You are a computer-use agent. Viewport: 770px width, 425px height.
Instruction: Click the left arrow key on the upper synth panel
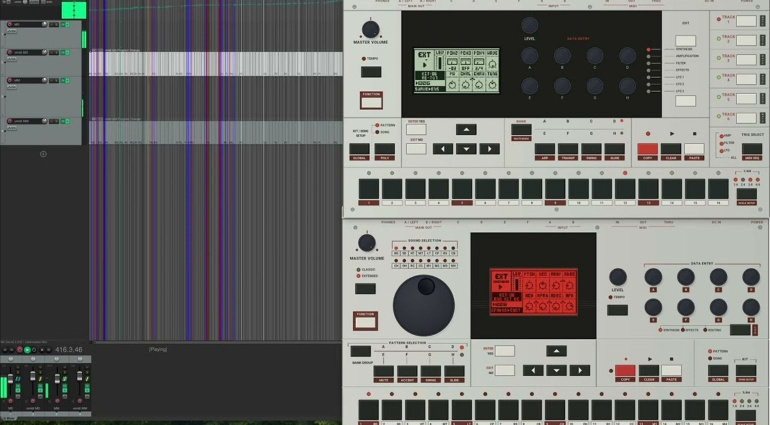[442, 149]
